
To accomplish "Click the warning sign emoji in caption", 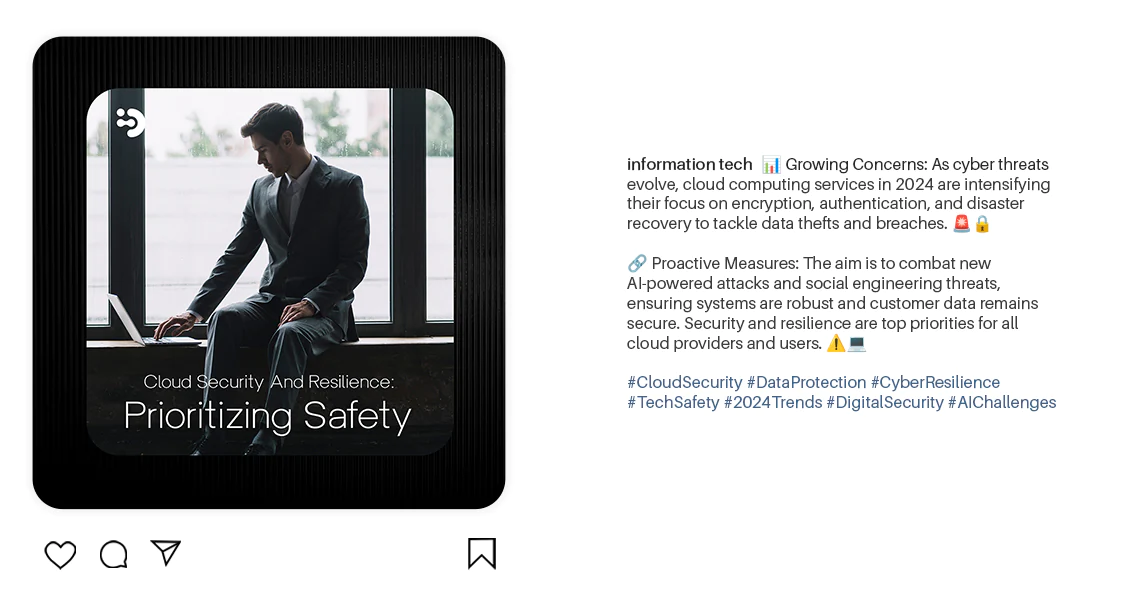I will click(836, 343).
